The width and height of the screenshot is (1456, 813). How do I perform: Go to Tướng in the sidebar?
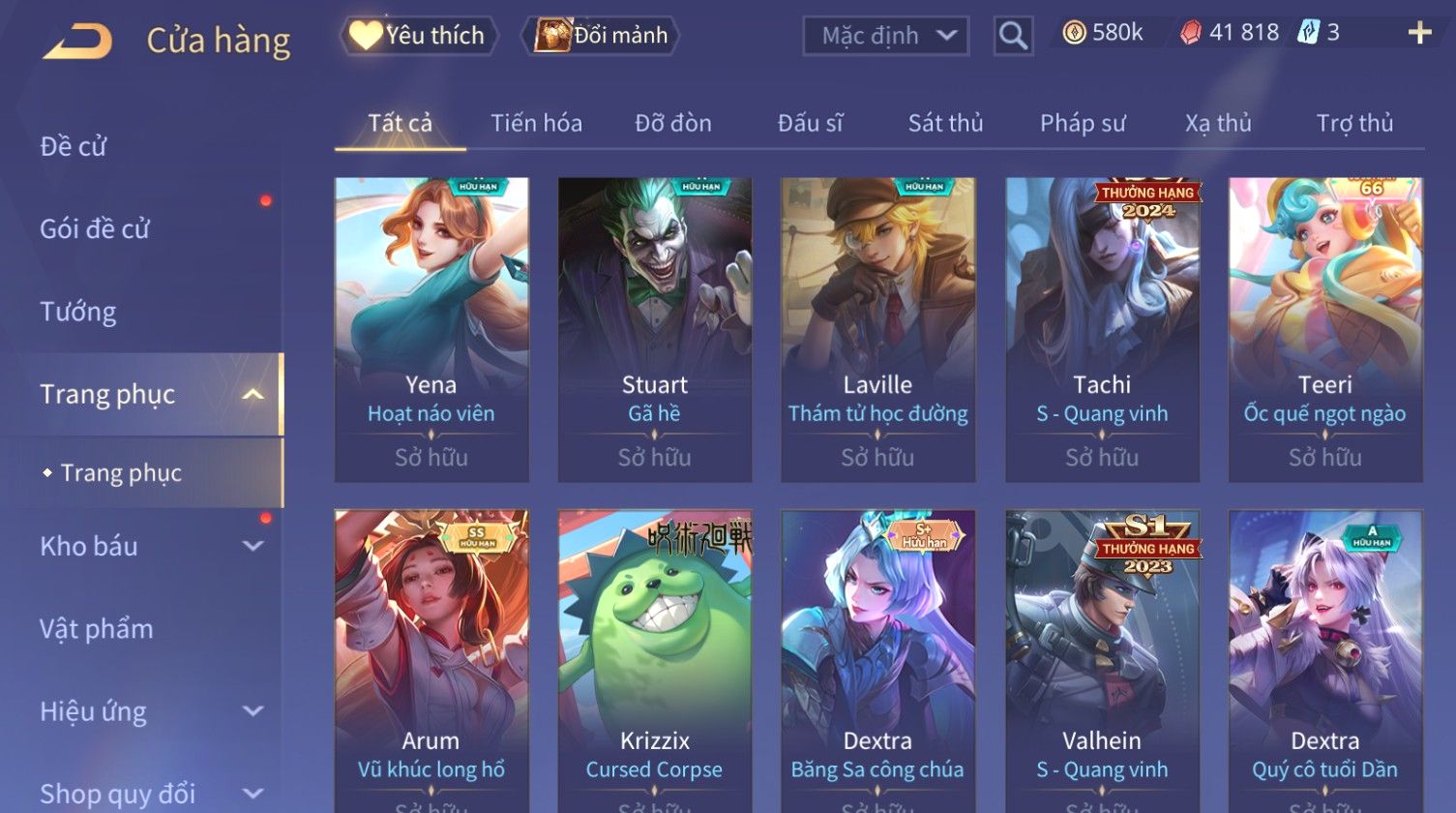pos(78,312)
